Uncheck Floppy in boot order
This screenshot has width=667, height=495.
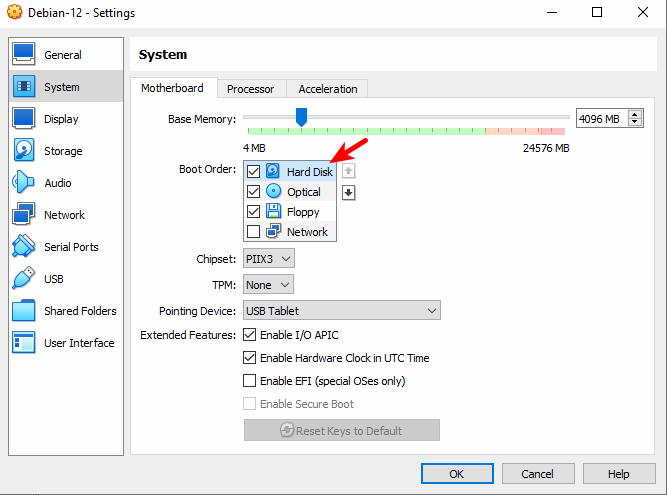tap(254, 211)
